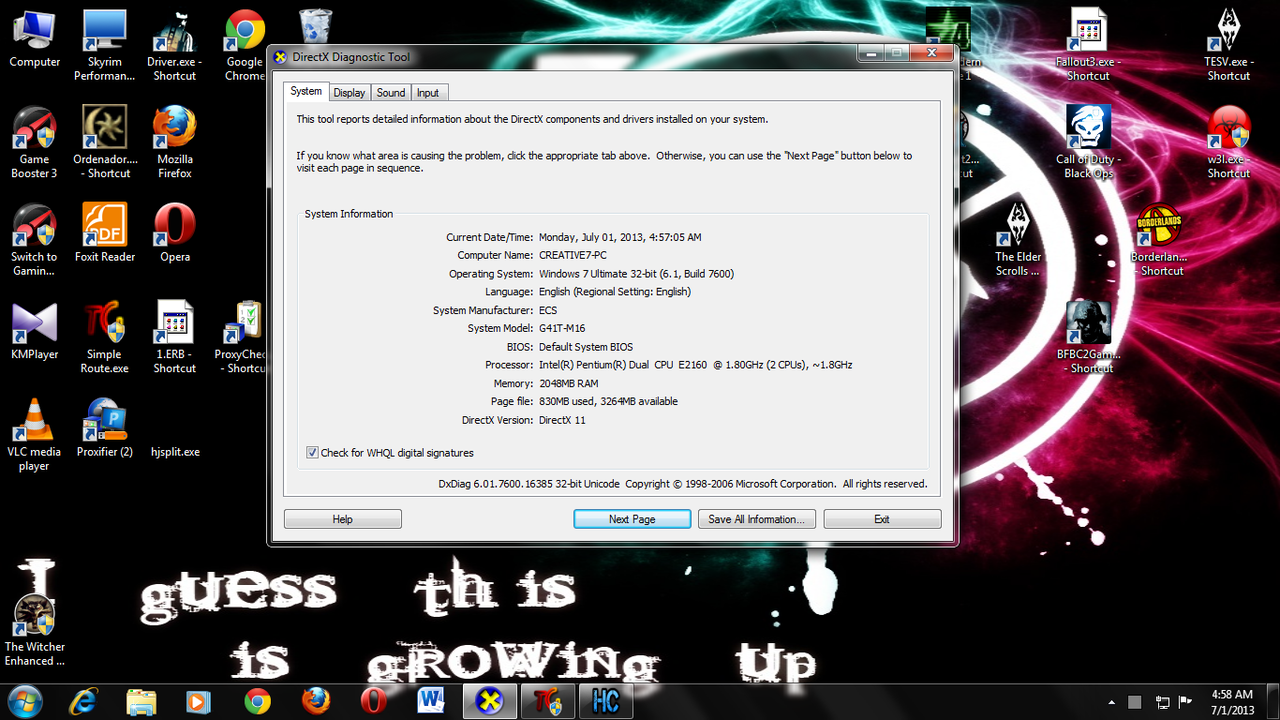1280x720 pixels.
Task: Click the page file 830MB used value
Action: tap(608, 401)
